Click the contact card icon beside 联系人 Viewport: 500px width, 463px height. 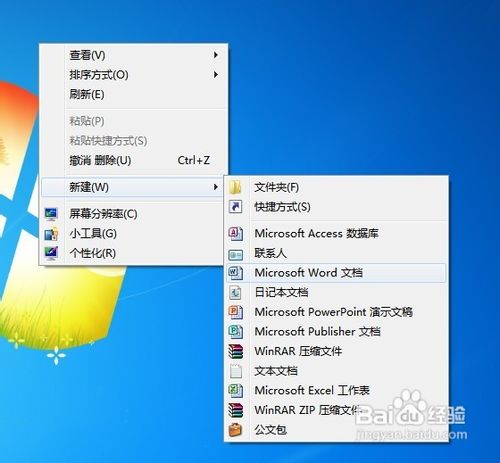click(236, 255)
